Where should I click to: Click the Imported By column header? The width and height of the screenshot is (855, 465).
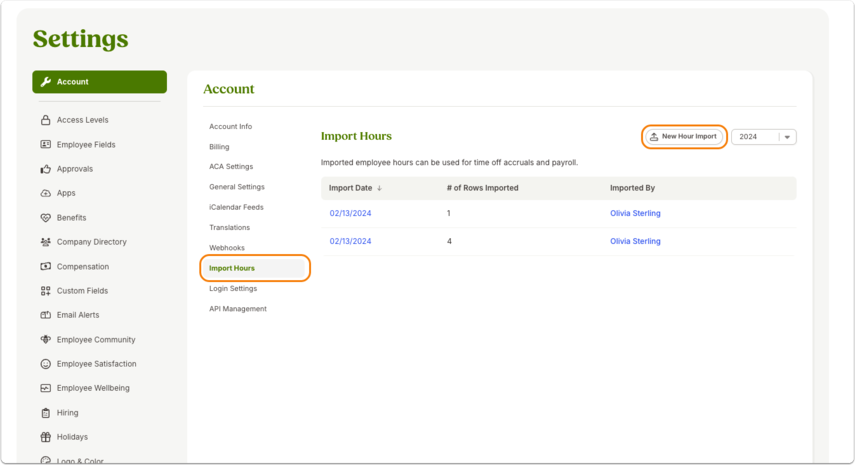(633, 188)
